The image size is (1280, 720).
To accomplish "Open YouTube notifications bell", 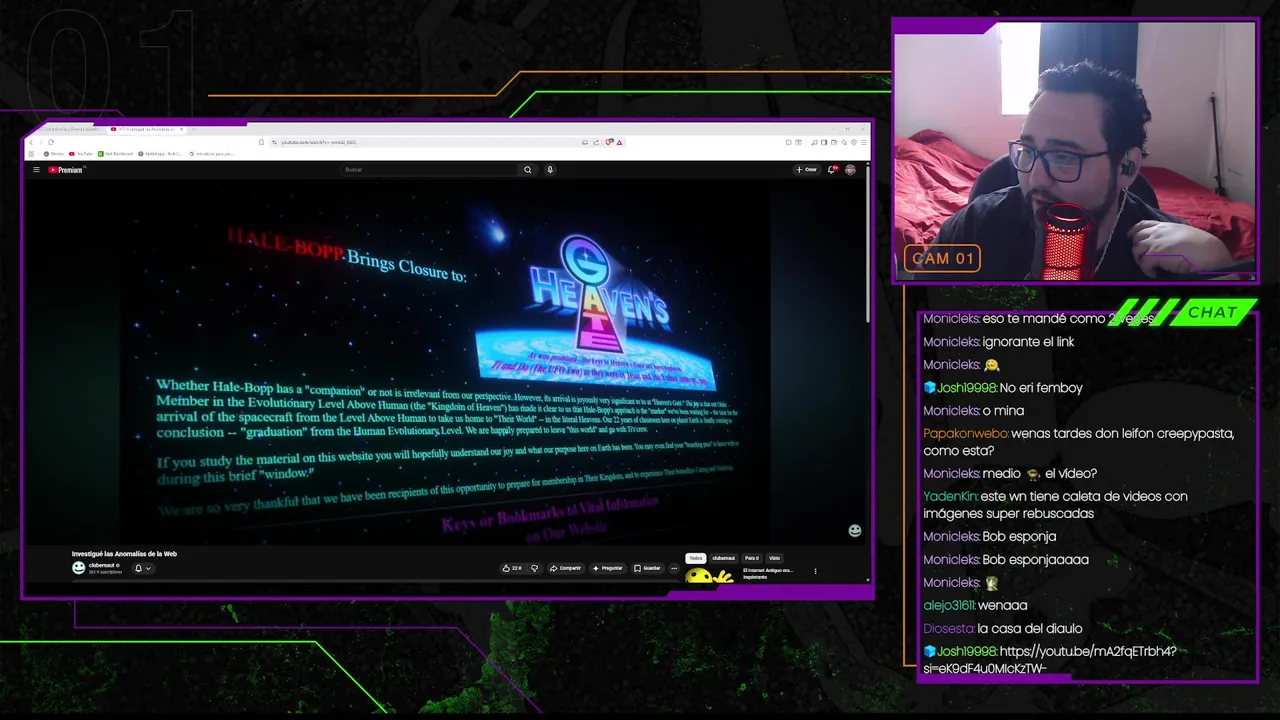I will click(x=831, y=170).
